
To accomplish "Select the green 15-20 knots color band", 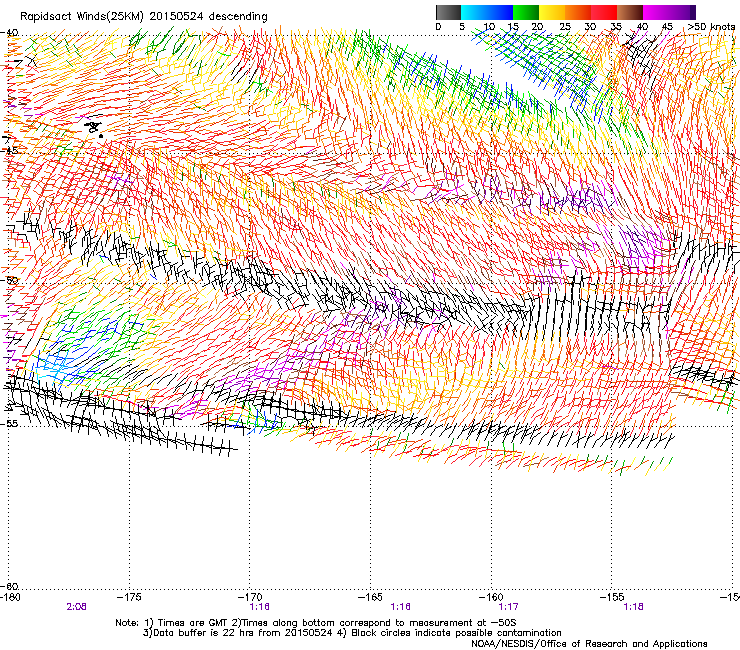I will click(x=526, y=12).
